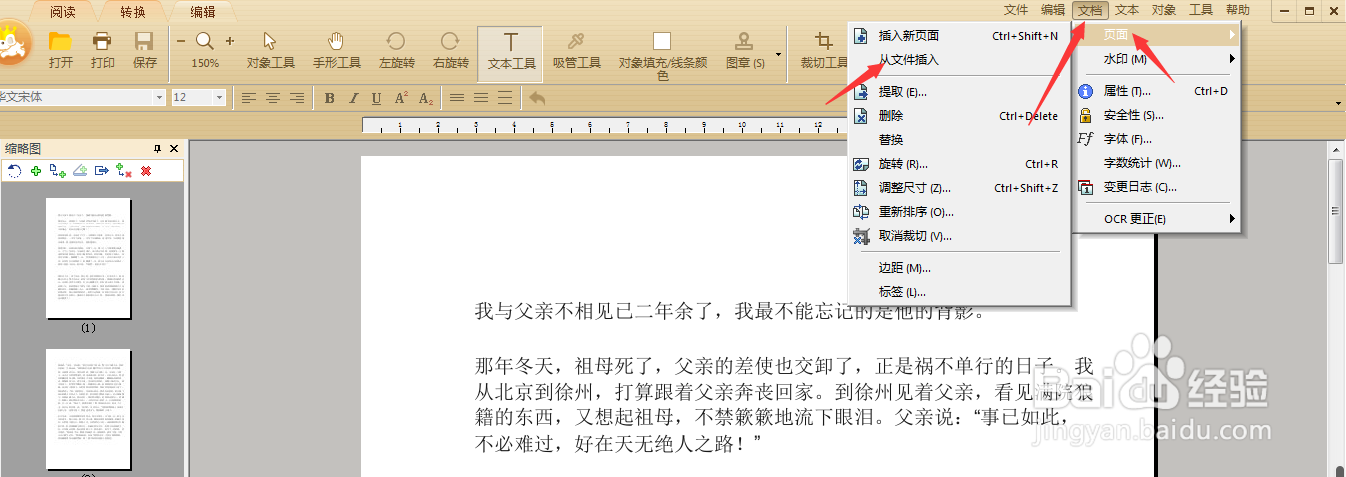Click the 打开 (Open) folder icon

click(x=60, y=41)
